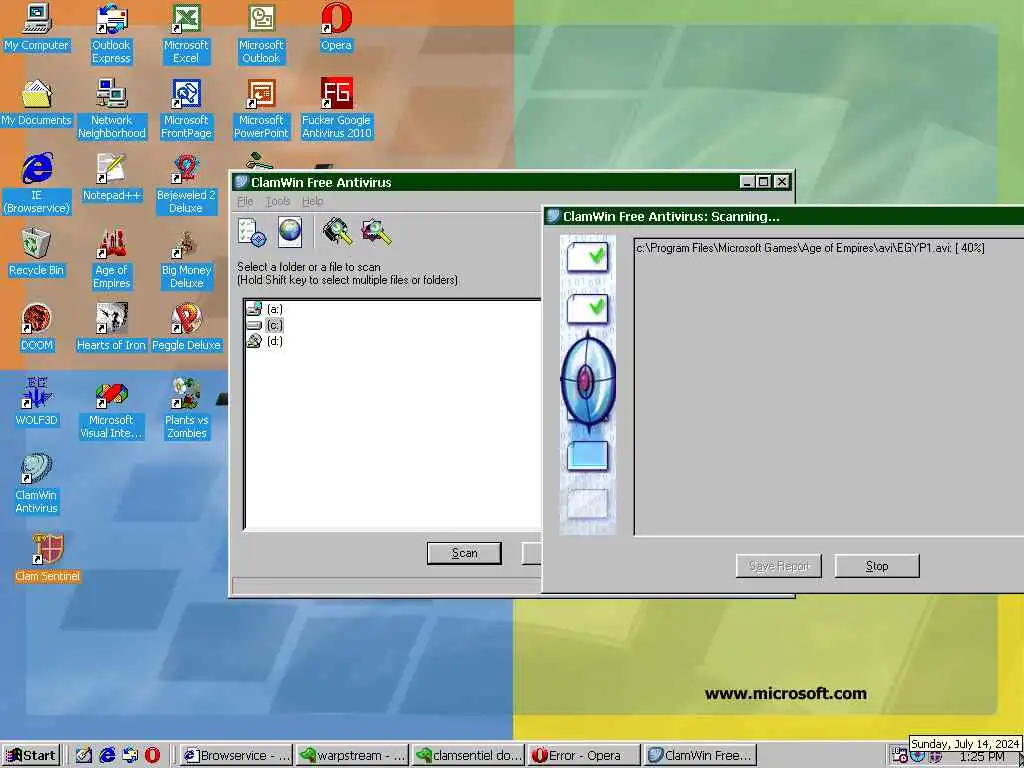
Task: Select the Opera desktop shortcut
Action: [336, 27]
